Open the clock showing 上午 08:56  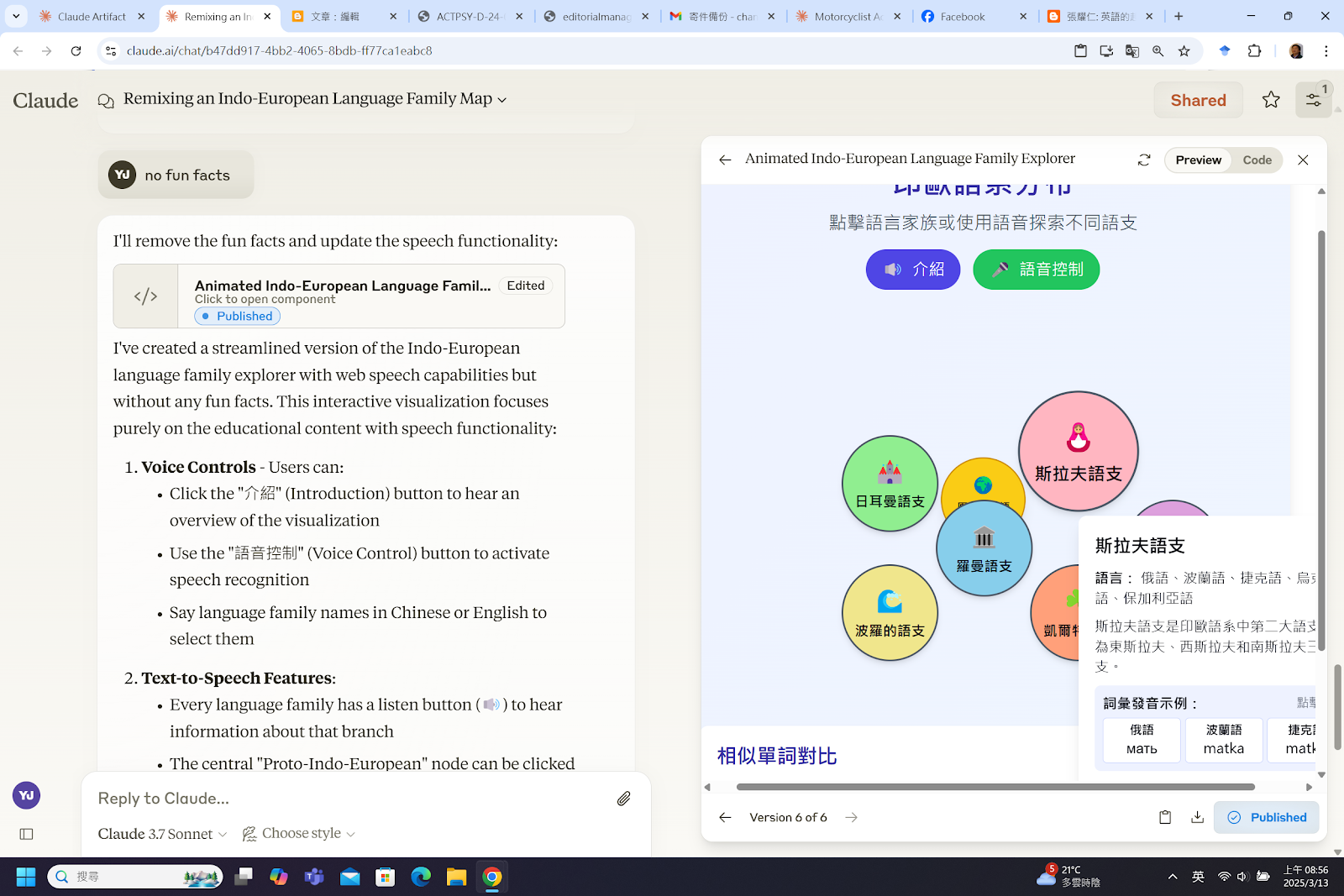[1305, 876]
